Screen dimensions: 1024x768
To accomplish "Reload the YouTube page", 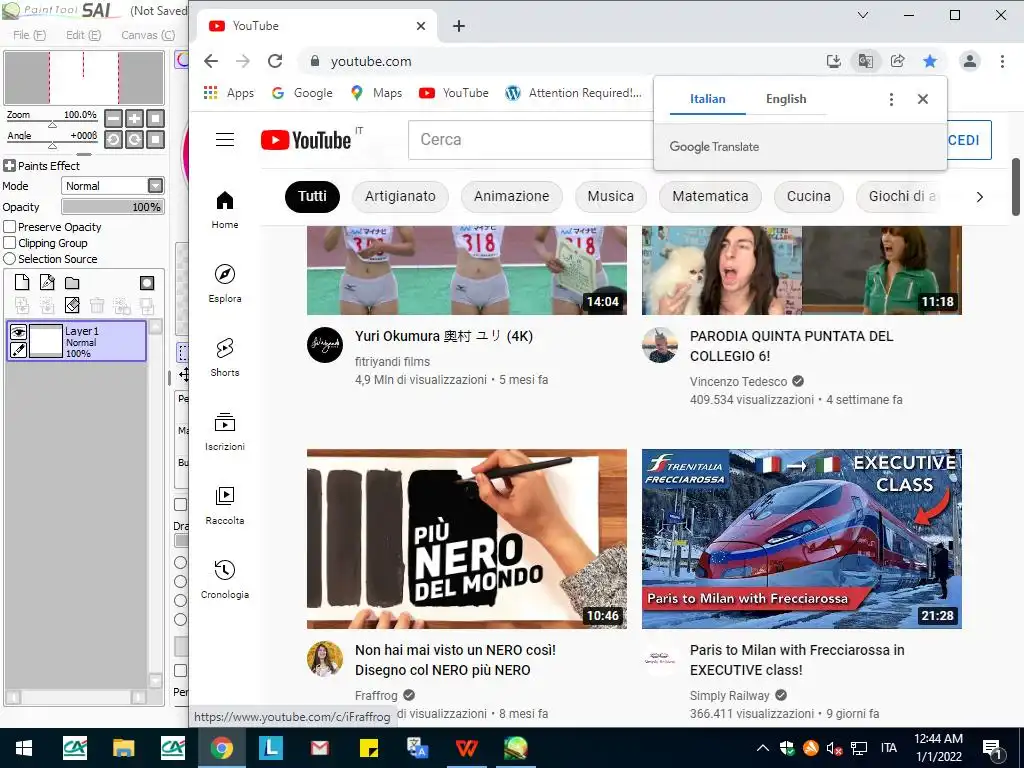I will coord(275,61).
